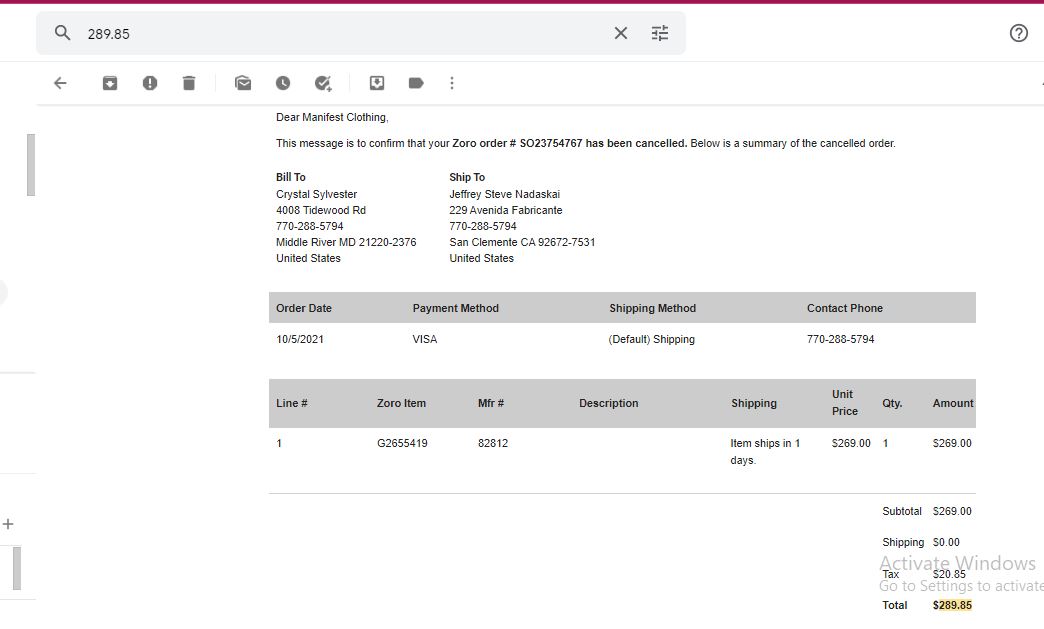Click the plus icon in left sidebar
The height and width of the screenshot is (629, 1044).
(x=8, y=524)
